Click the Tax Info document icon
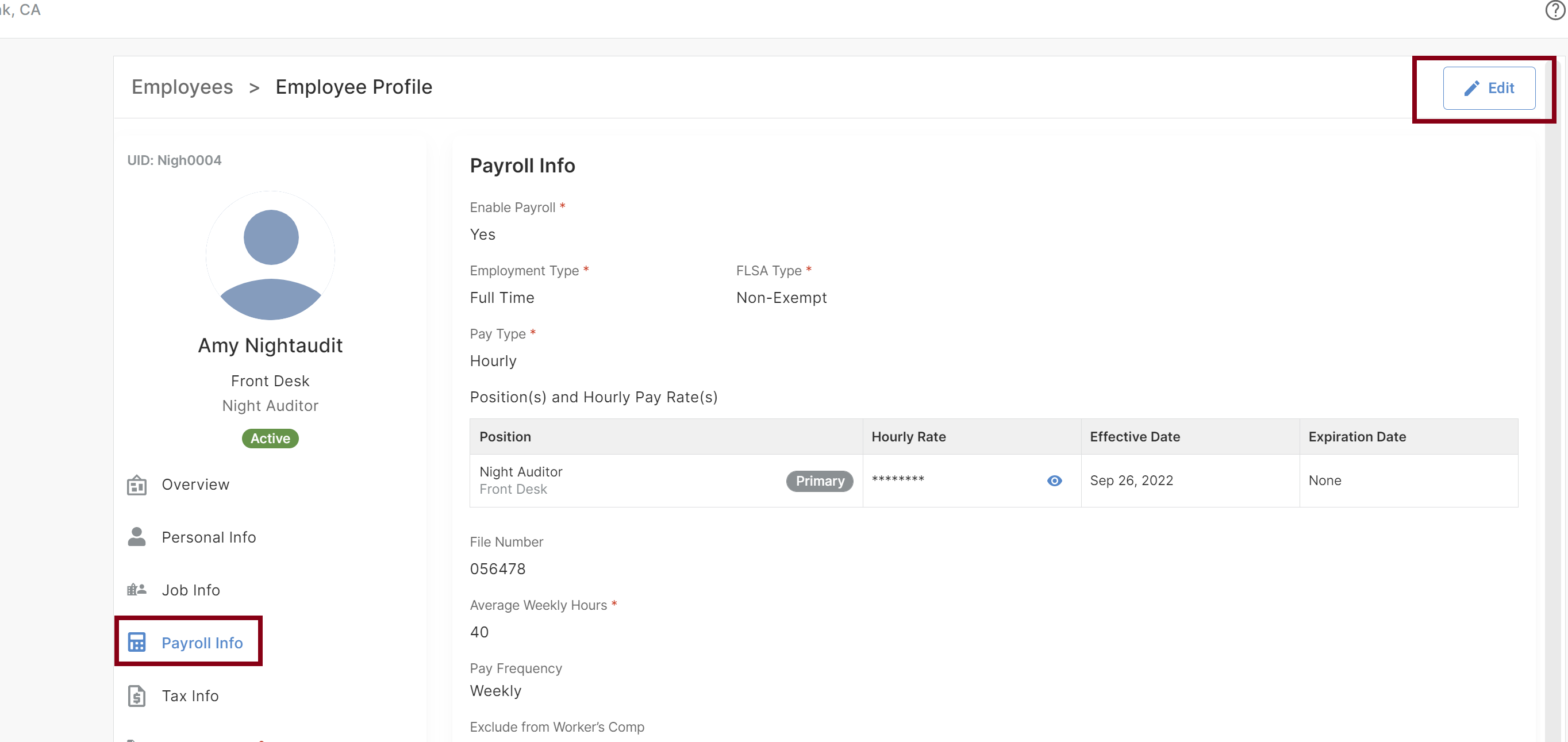 136,696
